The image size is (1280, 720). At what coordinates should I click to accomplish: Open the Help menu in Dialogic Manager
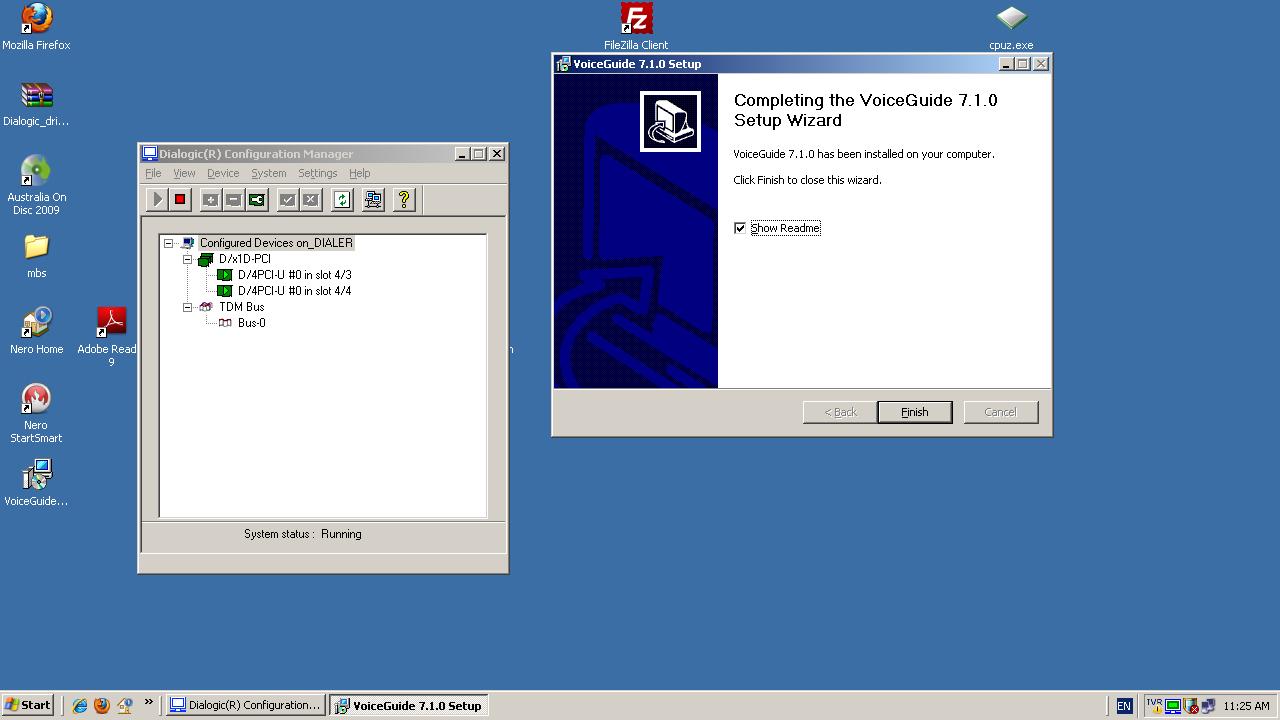coord(359,173)
